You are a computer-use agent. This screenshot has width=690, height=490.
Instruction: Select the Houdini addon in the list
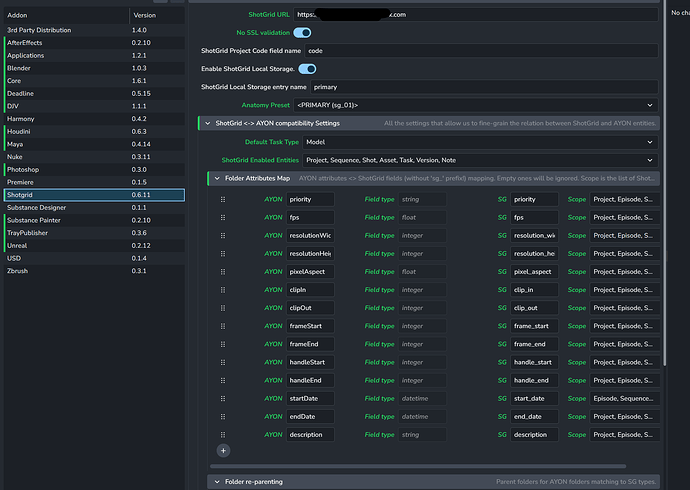point(22,131)
